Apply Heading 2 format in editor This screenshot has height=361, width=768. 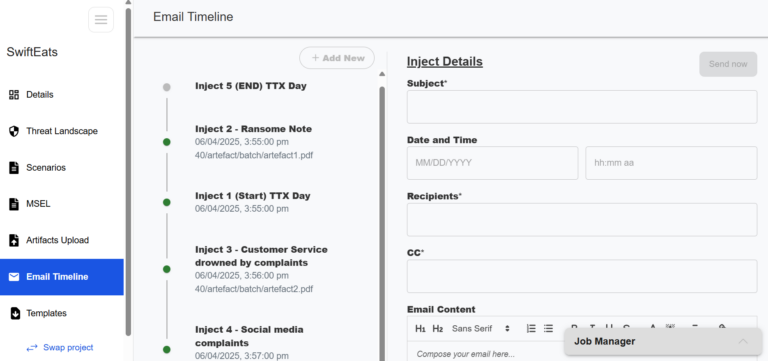click(x=437, y=329)
